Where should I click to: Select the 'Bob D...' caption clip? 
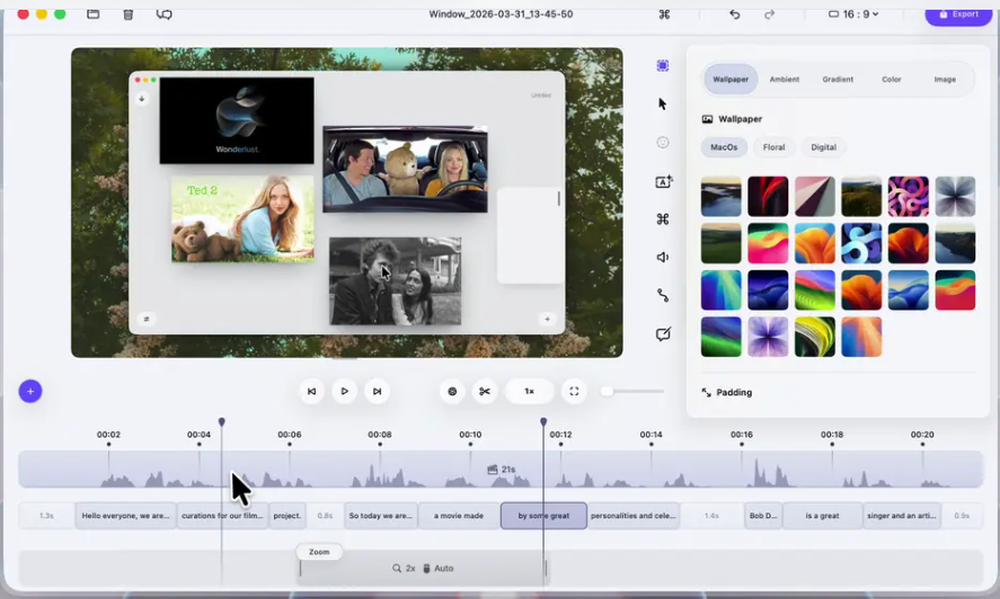[x=763, y=515]
